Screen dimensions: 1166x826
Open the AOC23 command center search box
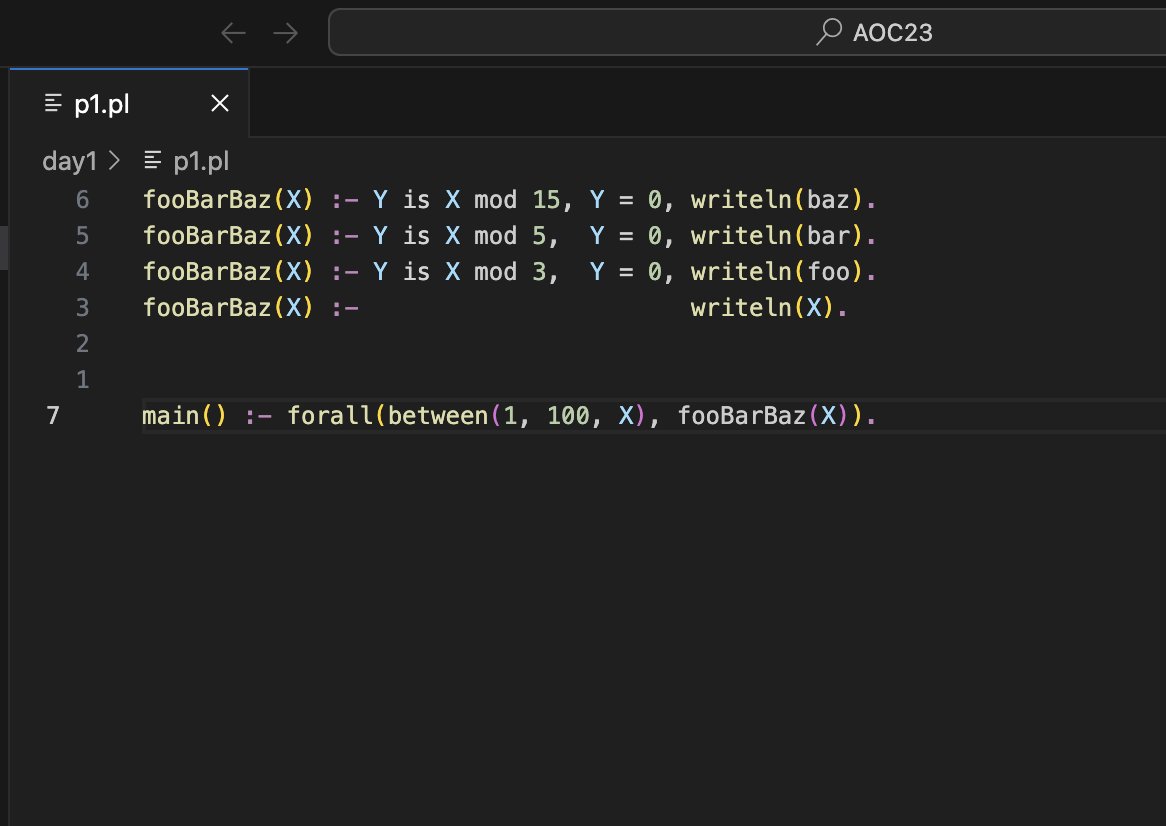coord(747,32)
